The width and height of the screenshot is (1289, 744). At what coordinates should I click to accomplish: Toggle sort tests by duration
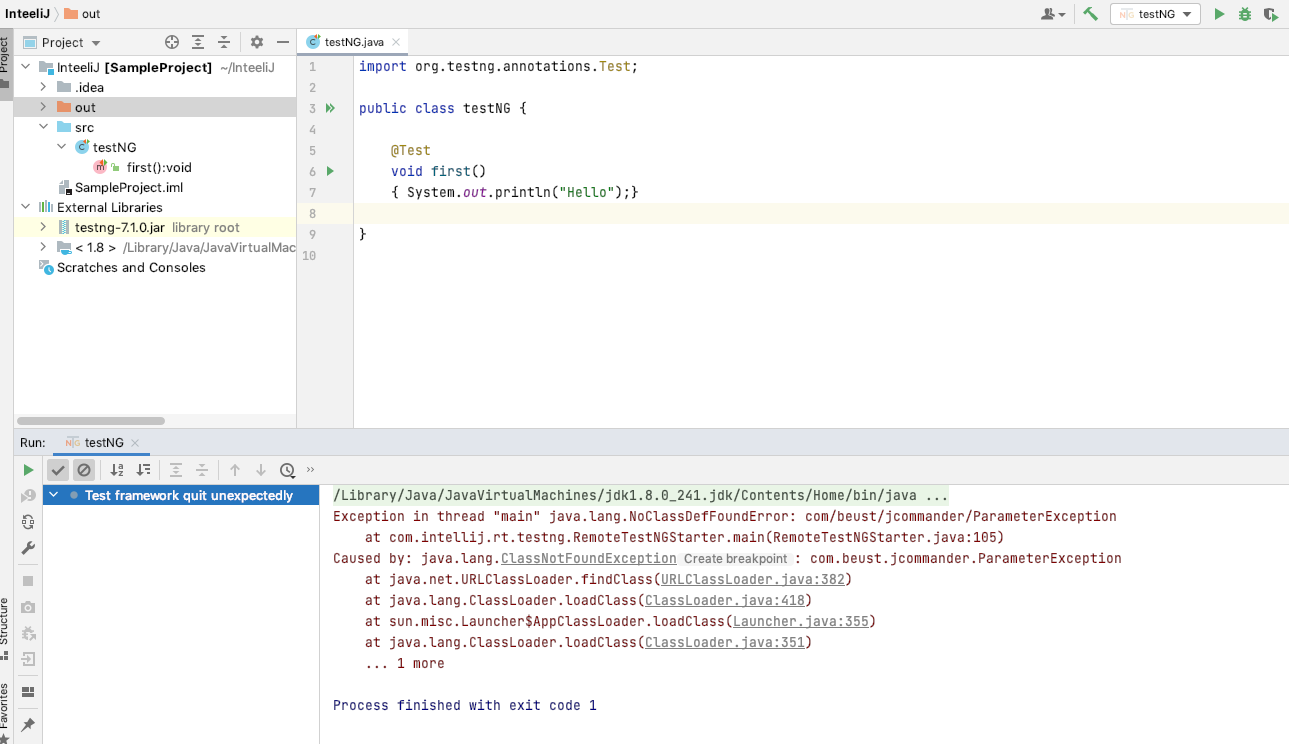pos(143,470)
